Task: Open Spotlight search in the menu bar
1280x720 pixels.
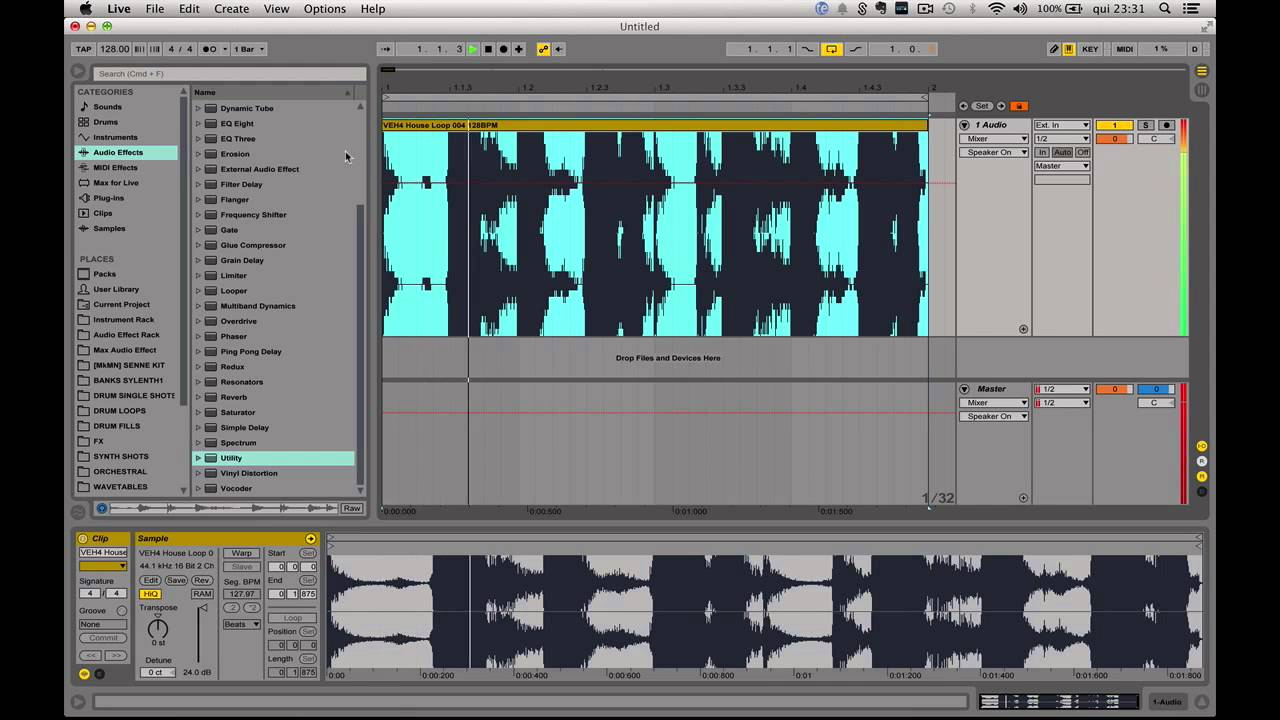Action: [x=1165, y=9]
